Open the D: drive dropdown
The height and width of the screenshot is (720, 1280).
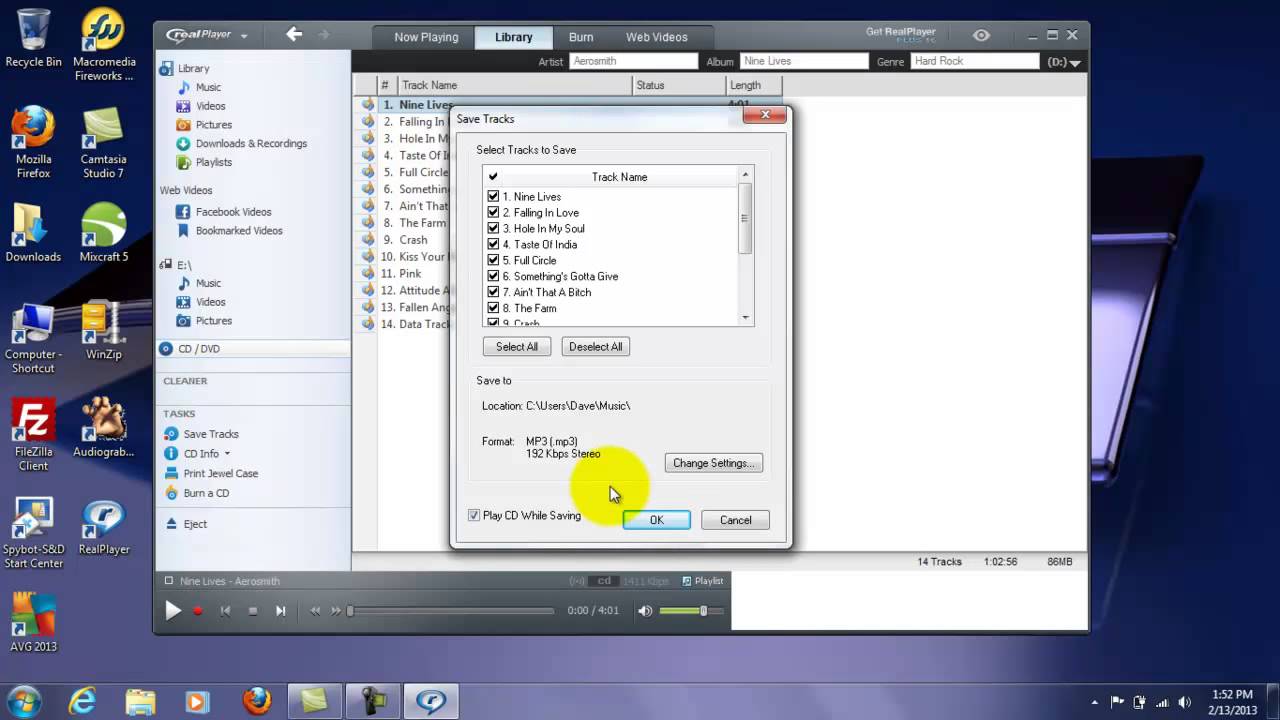[1064, 62]
